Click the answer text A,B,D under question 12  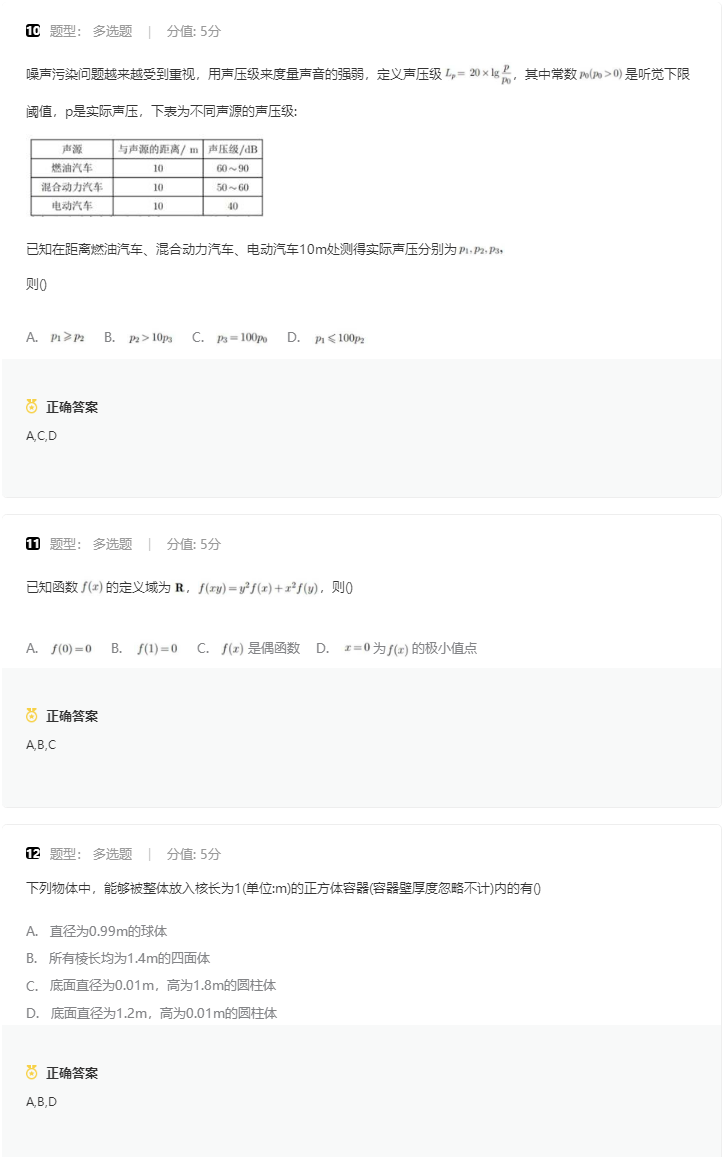(42, 1101)
